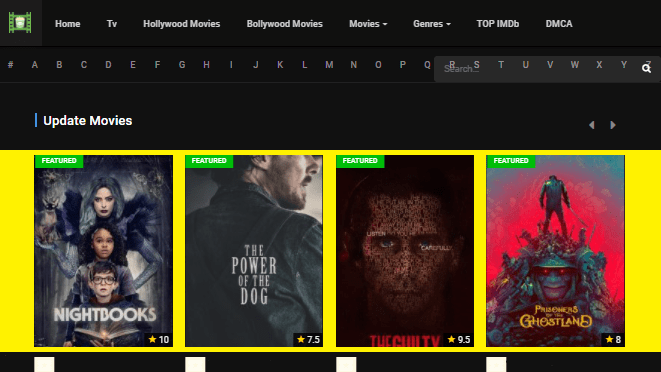The height and width of the screenshot is (372, 661).
Task: Expand the Movies dropdown menu
Action: (368, 24)
